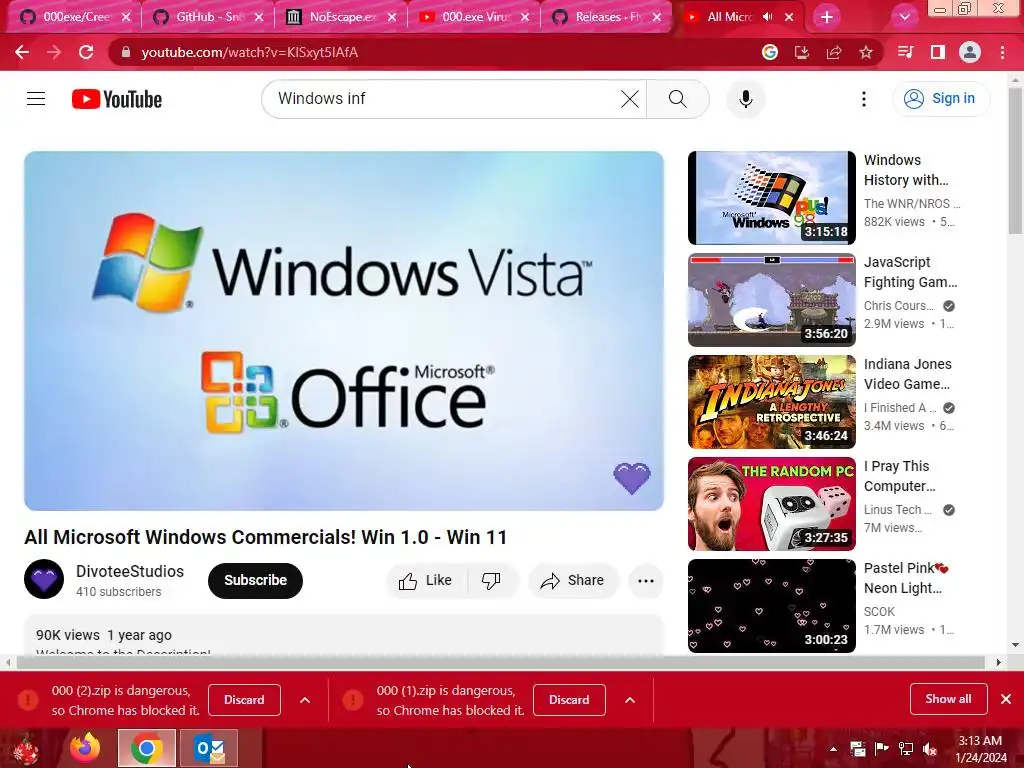The height and width of the screenshot is (768, 1024).
Task: Open the Pastel Pink Neon Light thumbnail
Action: 771,605
